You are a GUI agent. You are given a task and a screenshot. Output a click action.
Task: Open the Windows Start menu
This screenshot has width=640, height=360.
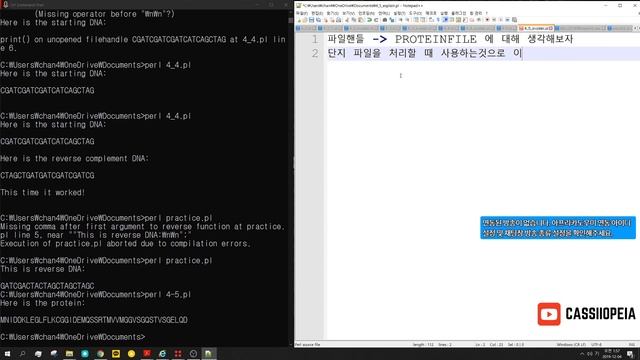coord(7,353)
